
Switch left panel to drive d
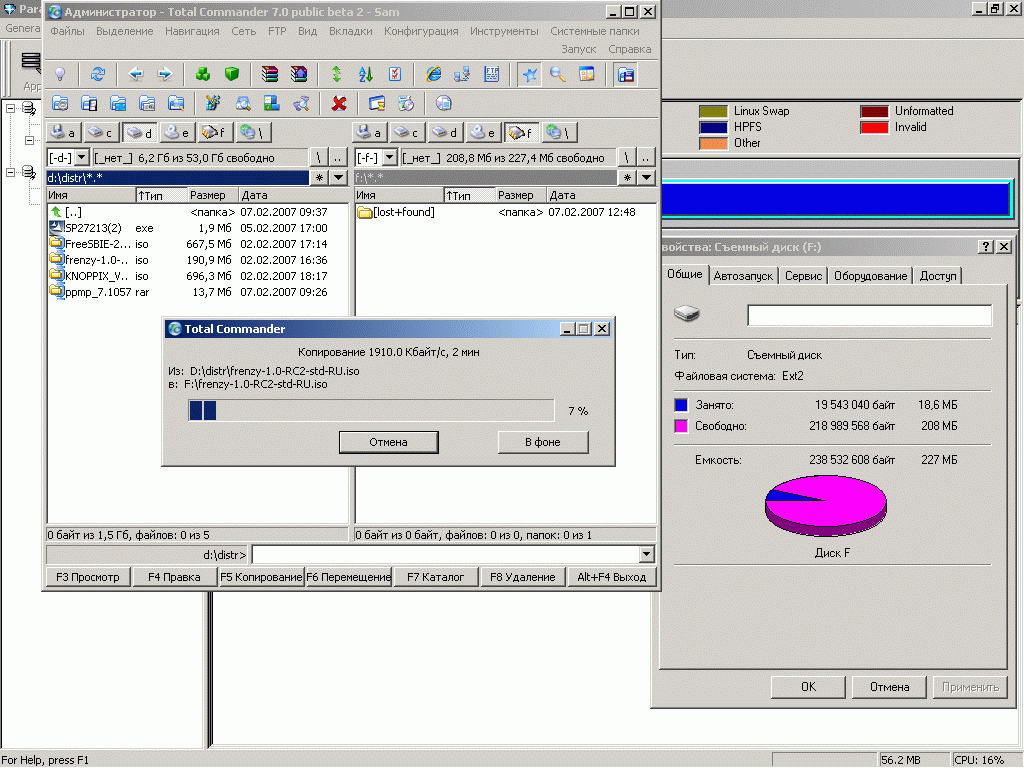[x=139, y=133]
